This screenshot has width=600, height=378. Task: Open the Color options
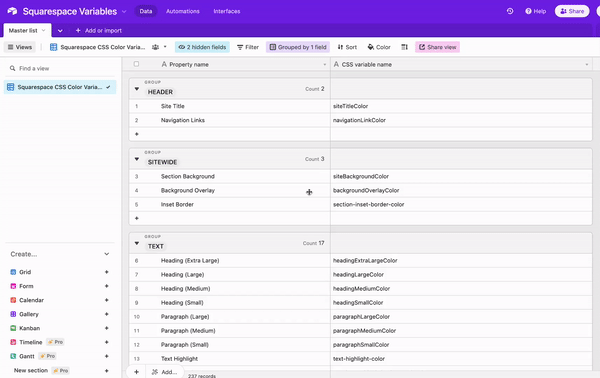(379, 47)
